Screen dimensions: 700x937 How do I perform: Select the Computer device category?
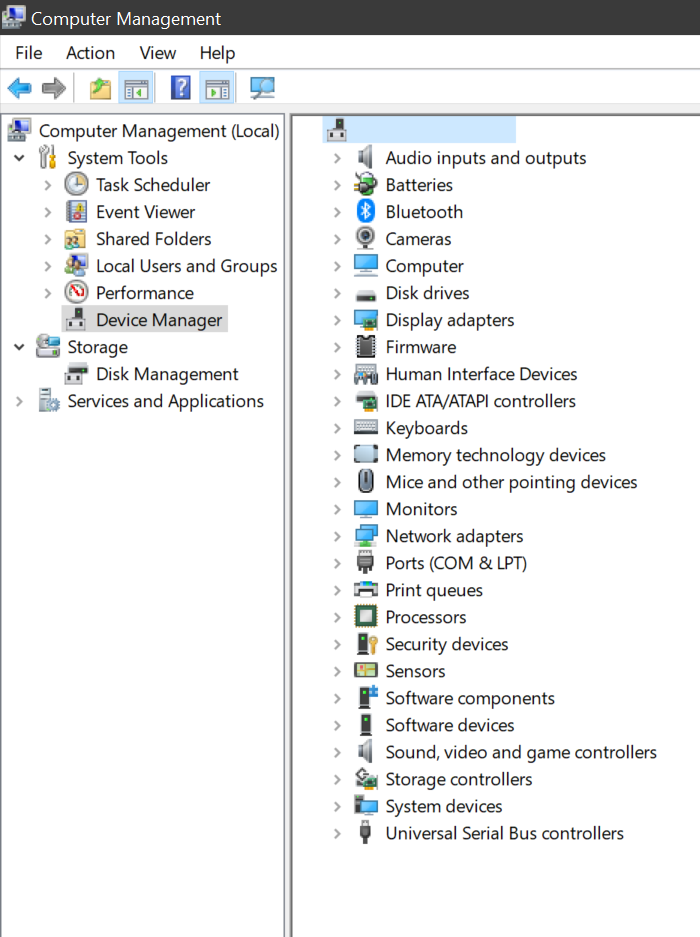tap(424, 266)
